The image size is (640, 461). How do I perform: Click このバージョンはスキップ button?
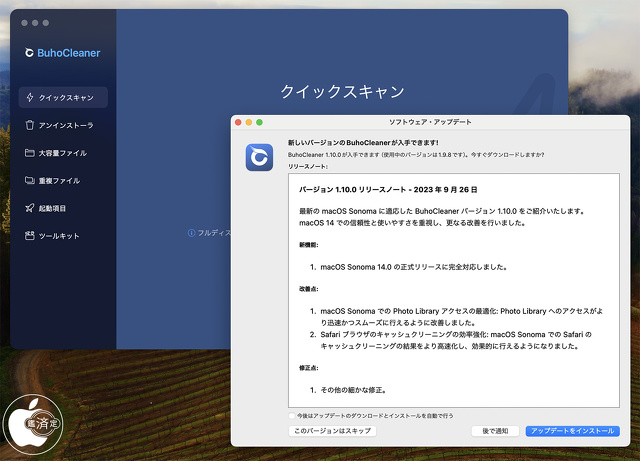coord(332,431)
